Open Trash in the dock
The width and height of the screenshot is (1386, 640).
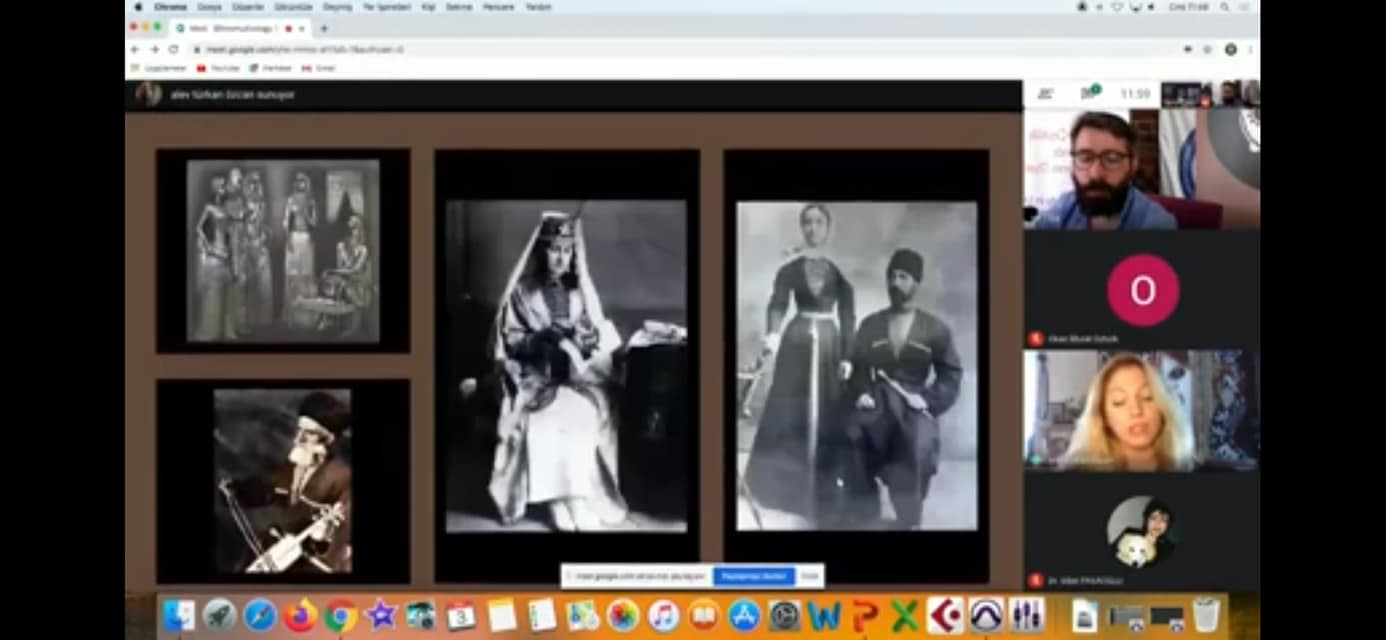(x=1207, y=615)
